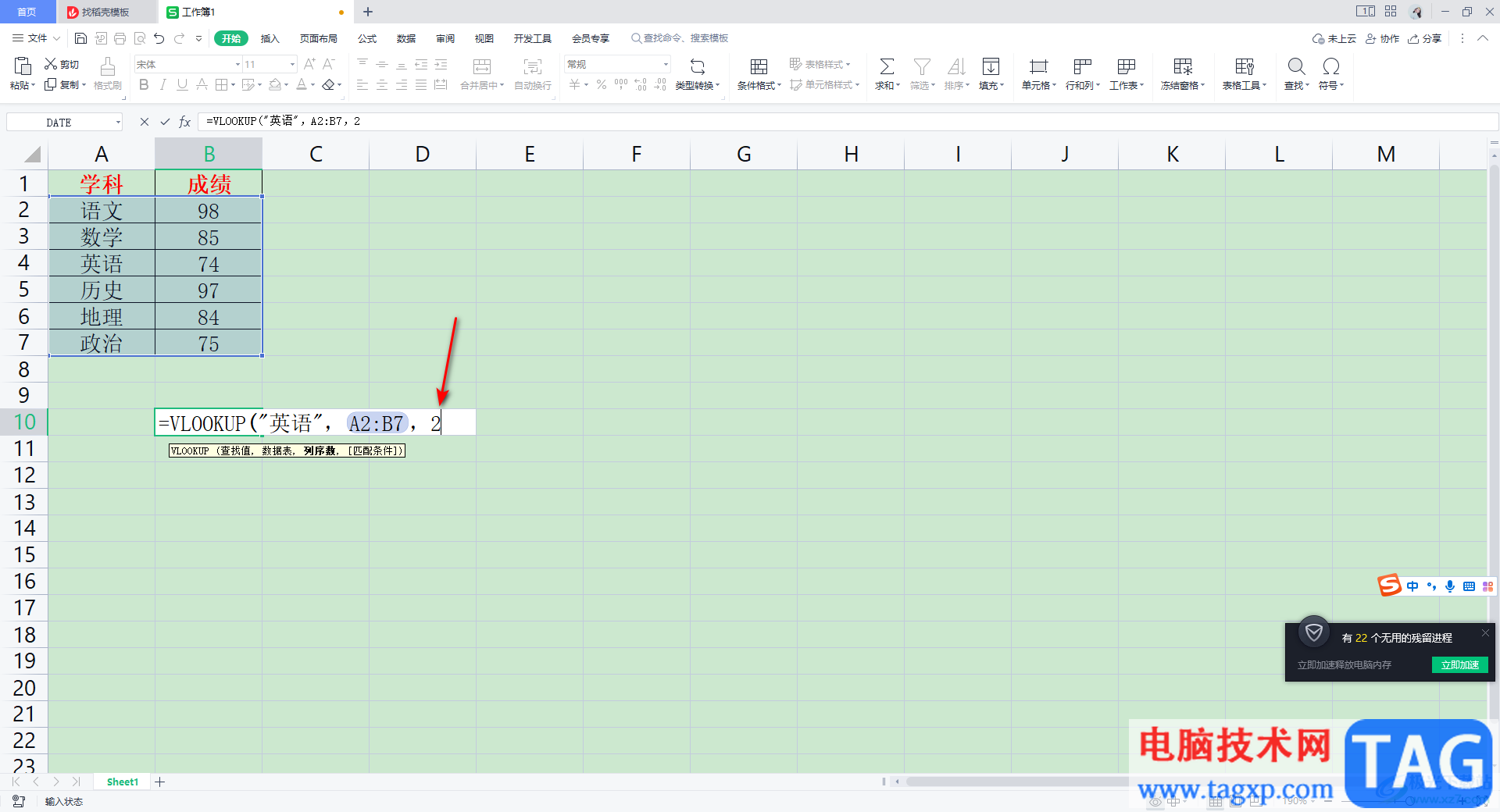Click the Symbol omega icon
Viewport: 1500px width, 812px height.
click(x=1331, y=66)
